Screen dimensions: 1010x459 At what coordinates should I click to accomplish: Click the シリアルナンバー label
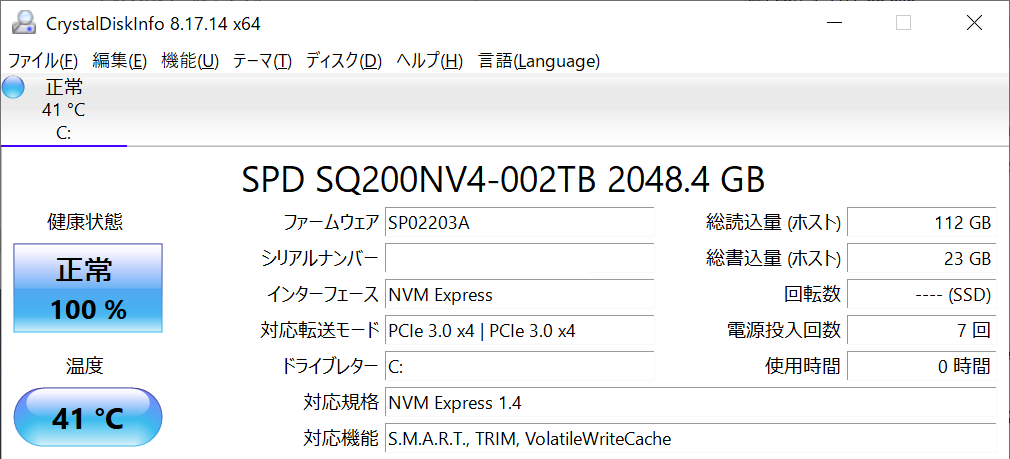[x=320, y=259]
